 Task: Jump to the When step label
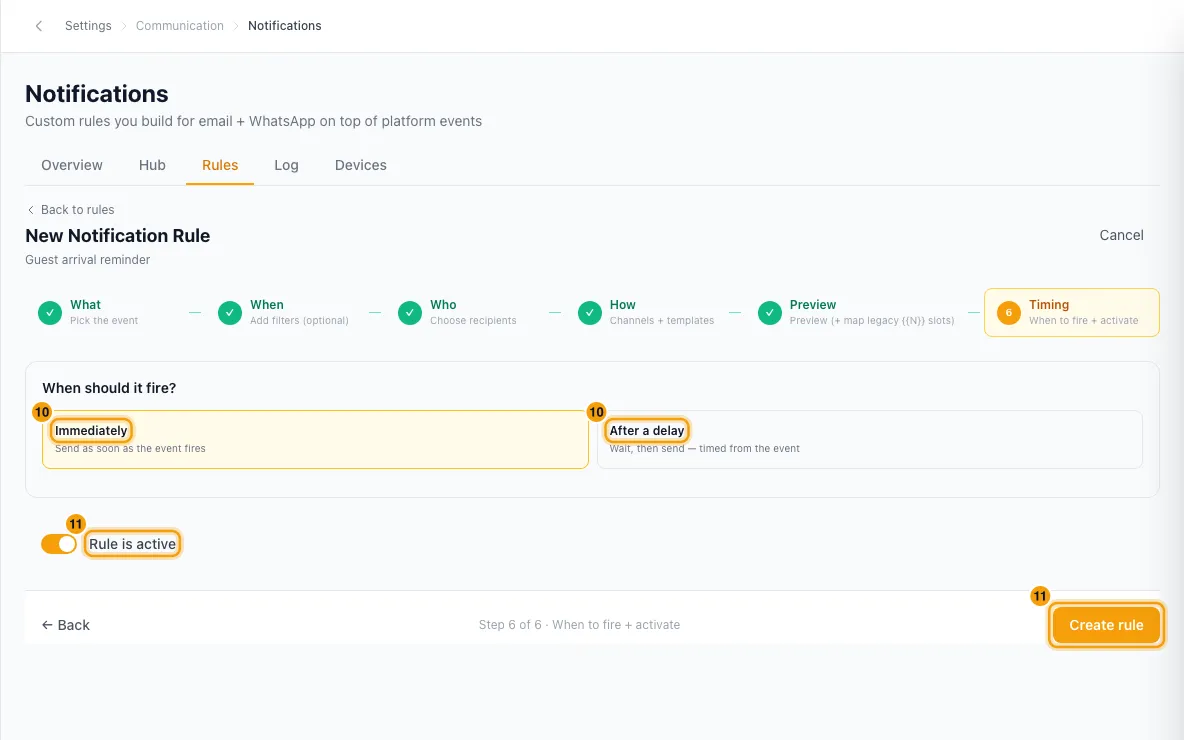coord(267,305)
